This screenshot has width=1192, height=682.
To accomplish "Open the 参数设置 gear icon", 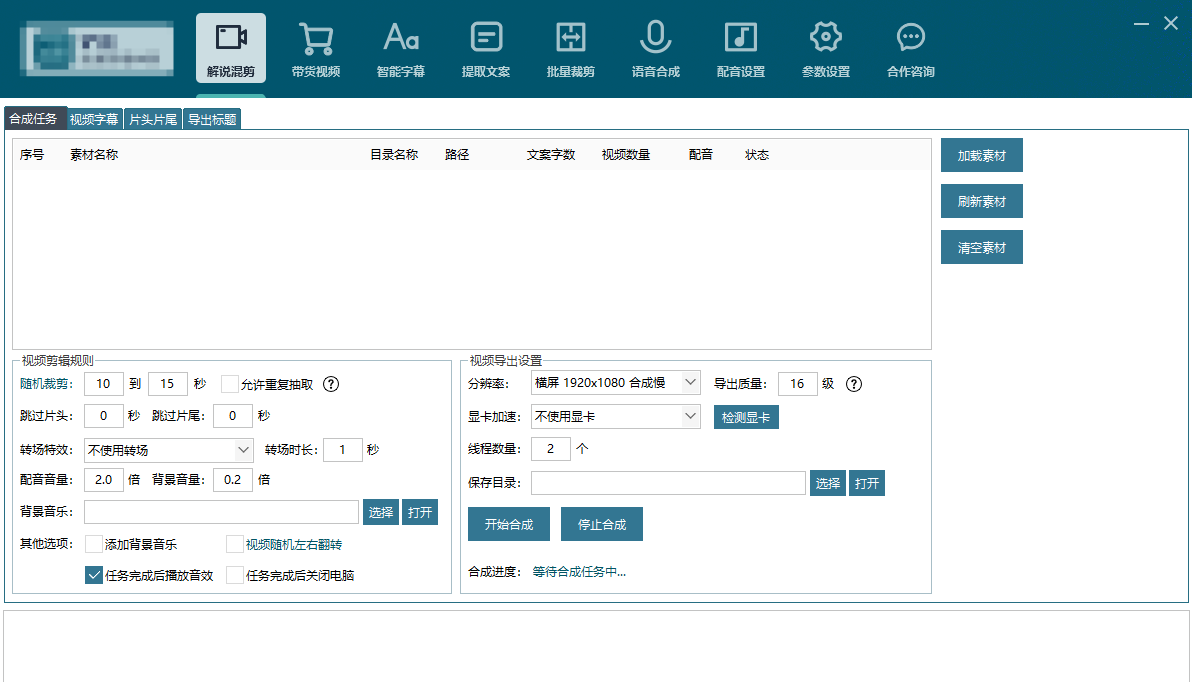I will pos(826,40).
